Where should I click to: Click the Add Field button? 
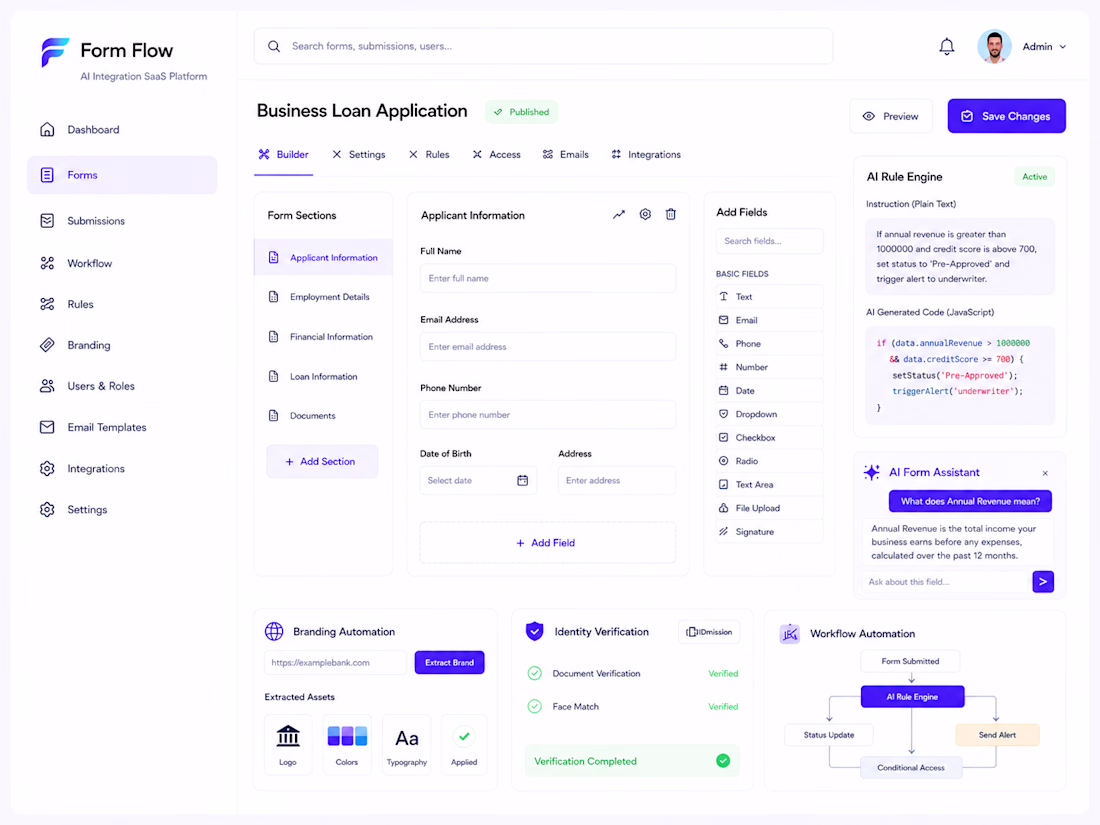[x=548, y=543]
